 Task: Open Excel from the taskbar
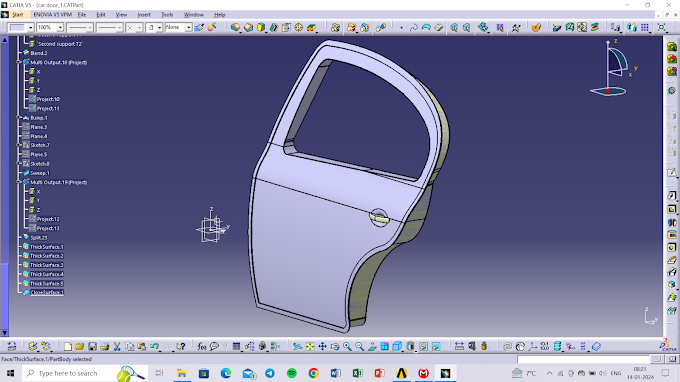357,373
